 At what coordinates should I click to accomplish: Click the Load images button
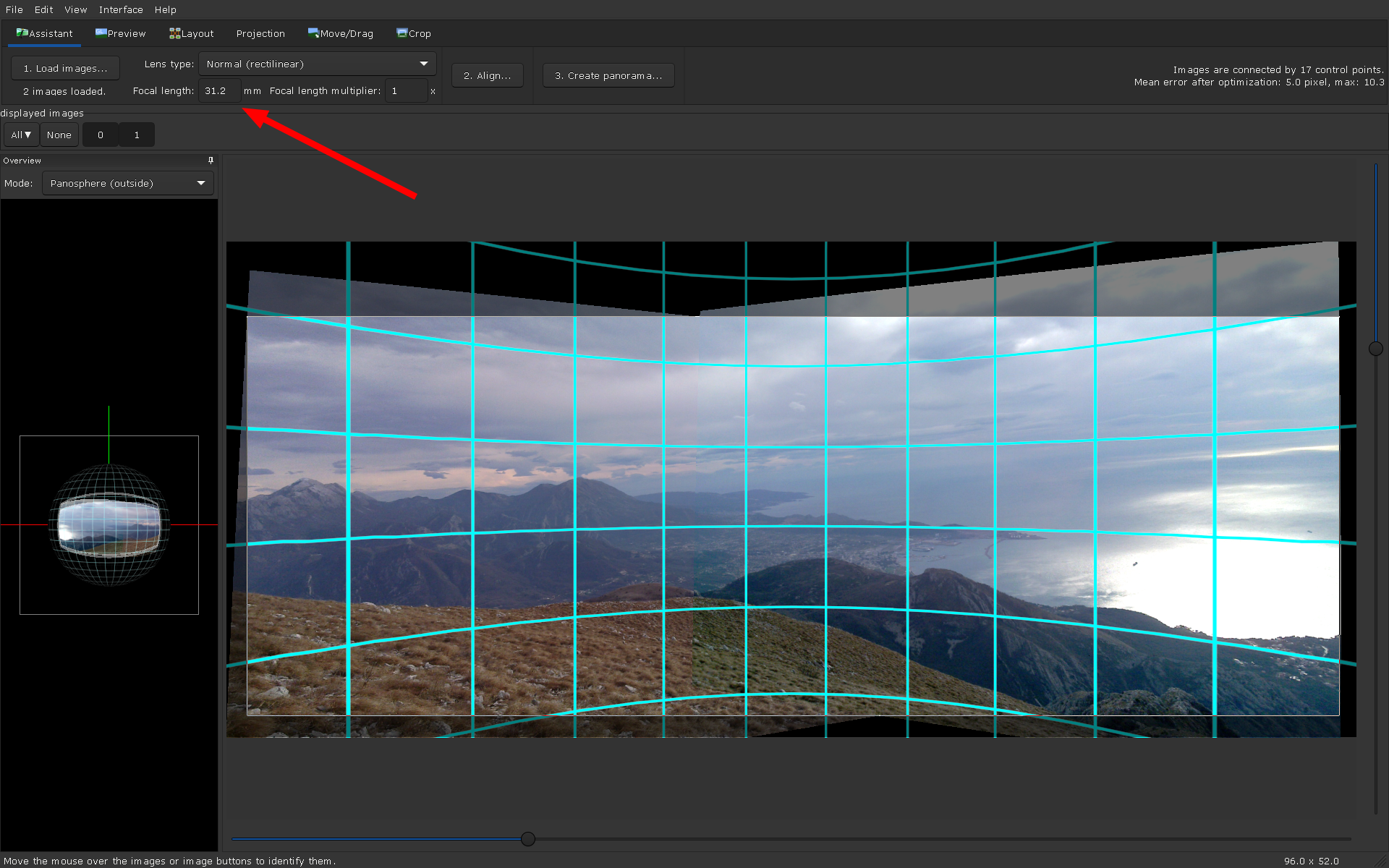click(x=65, y=68)
